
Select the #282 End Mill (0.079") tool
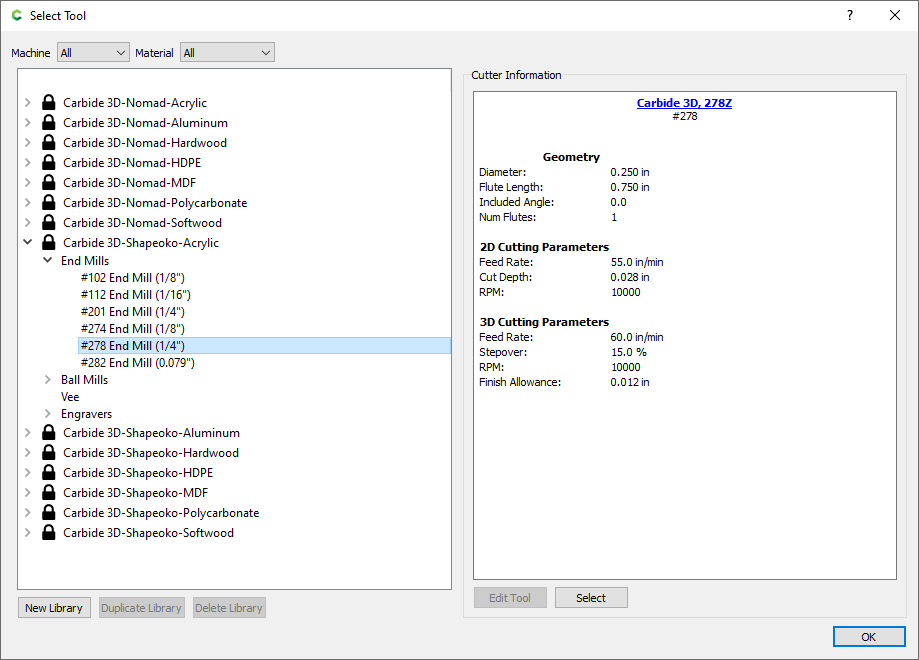point(138,363)
